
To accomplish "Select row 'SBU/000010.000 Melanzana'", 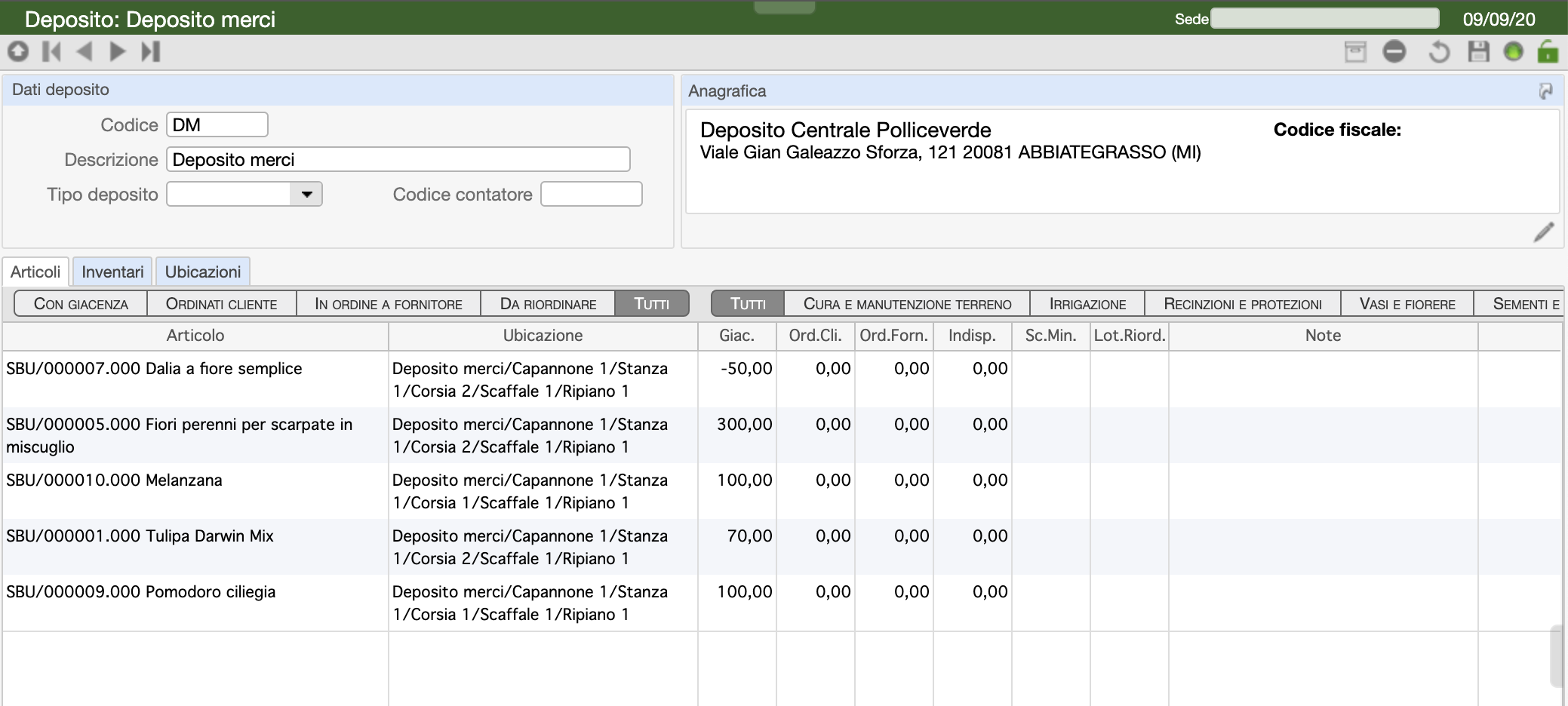I will (x=782, y=491).
